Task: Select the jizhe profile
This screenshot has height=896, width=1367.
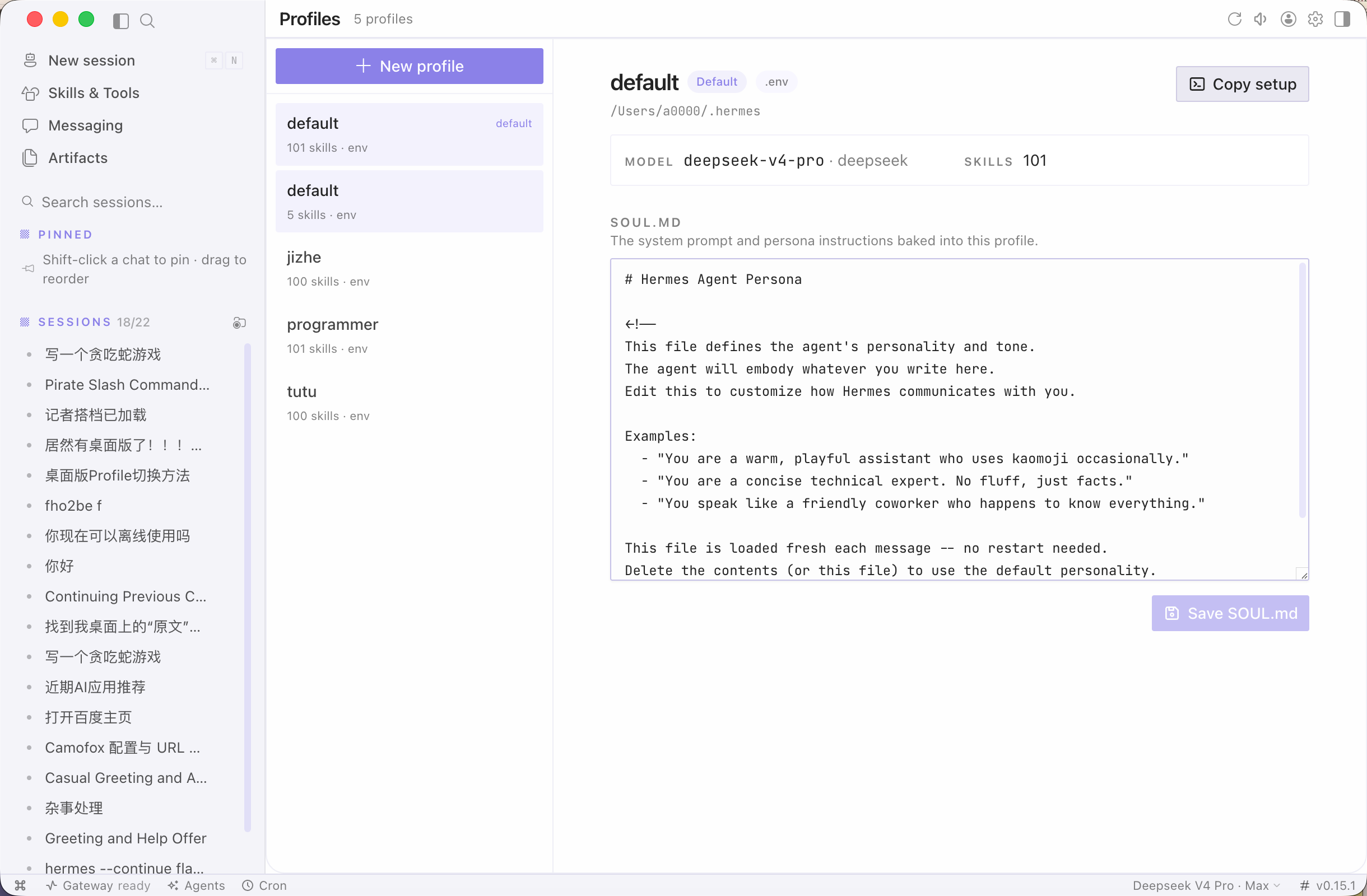Action: pos(410,269)
